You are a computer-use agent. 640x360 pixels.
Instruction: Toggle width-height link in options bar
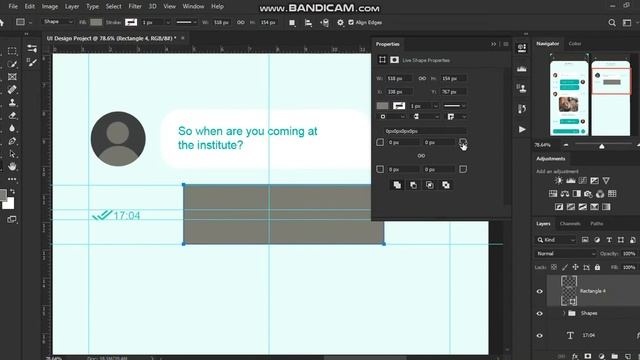[241, 22]
